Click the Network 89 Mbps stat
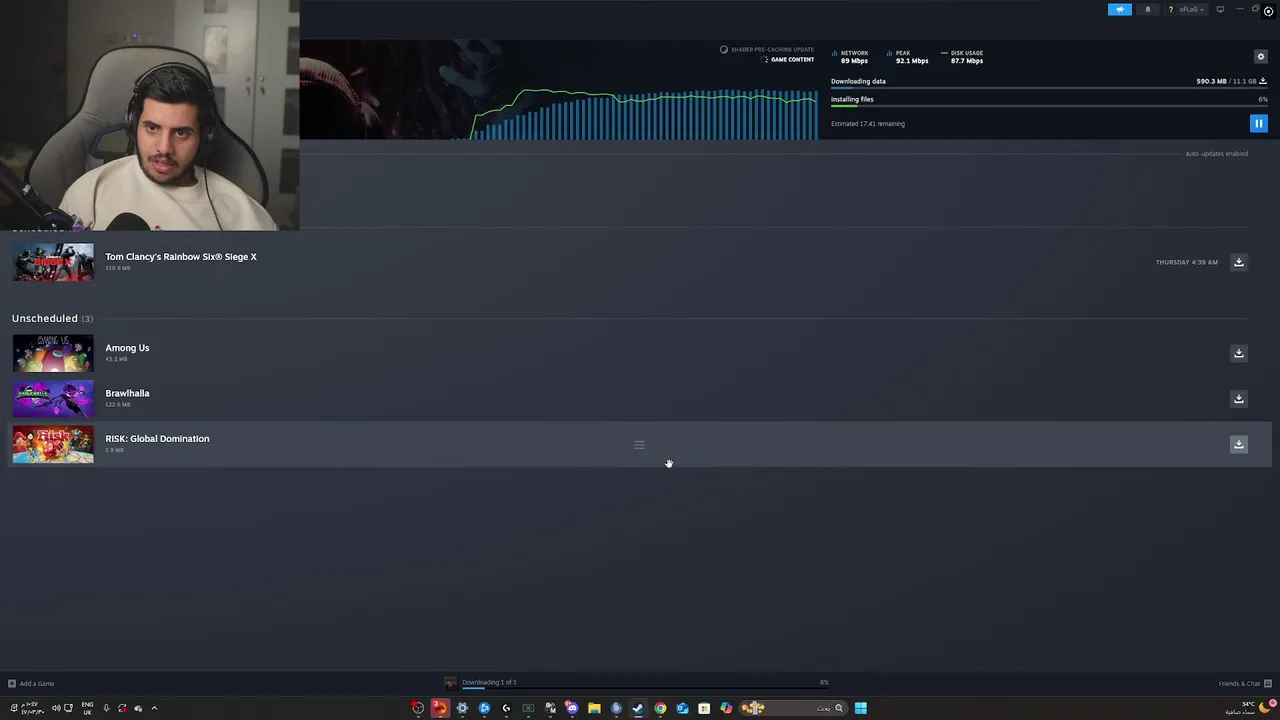1280x720 pixels. click(850, 57)
